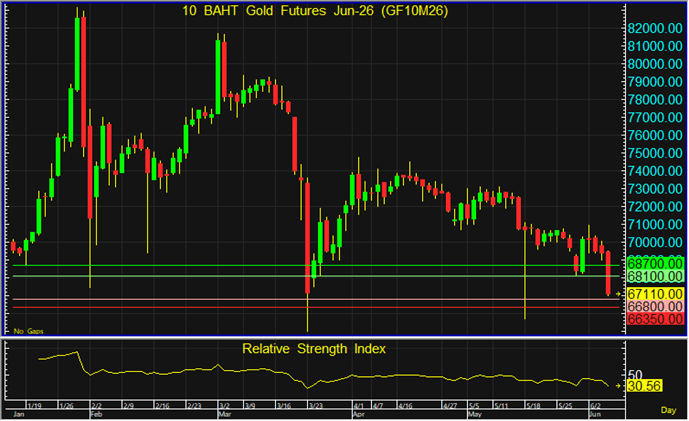Click the 70000.00 price axis label

pyautogui.click(x=655, y=242)
